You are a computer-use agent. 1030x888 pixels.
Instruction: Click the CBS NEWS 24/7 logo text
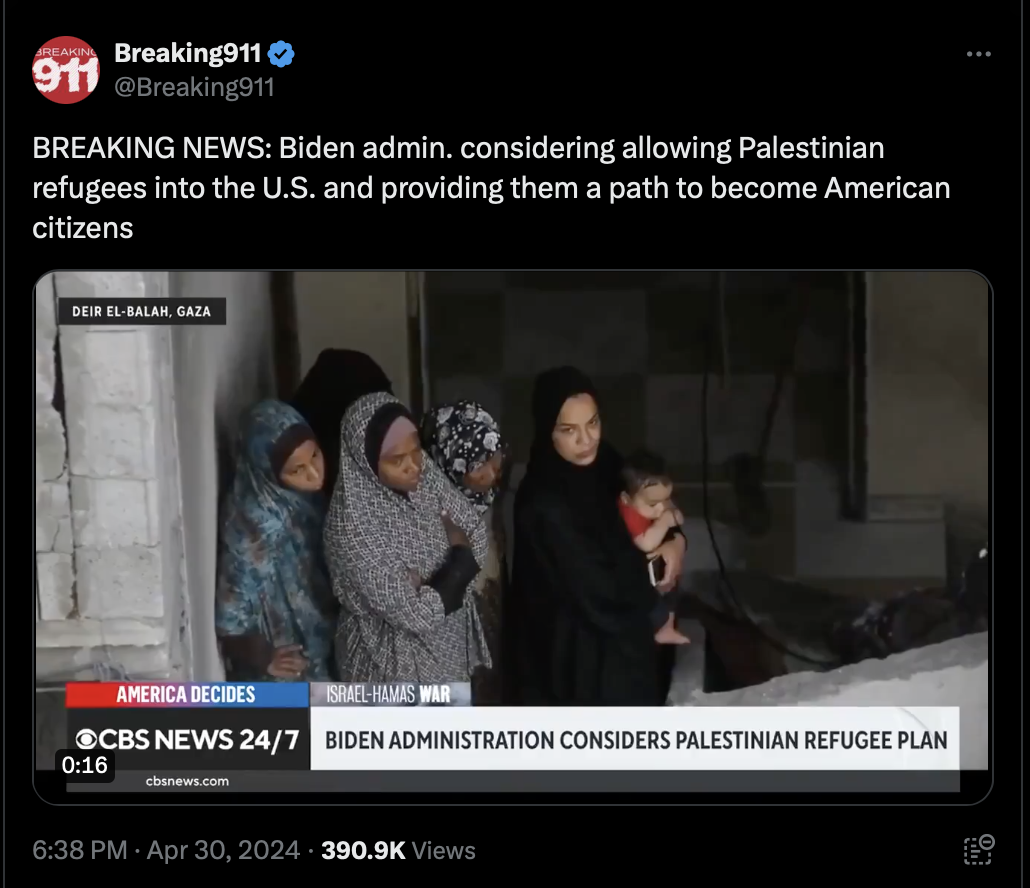(188, 740)
